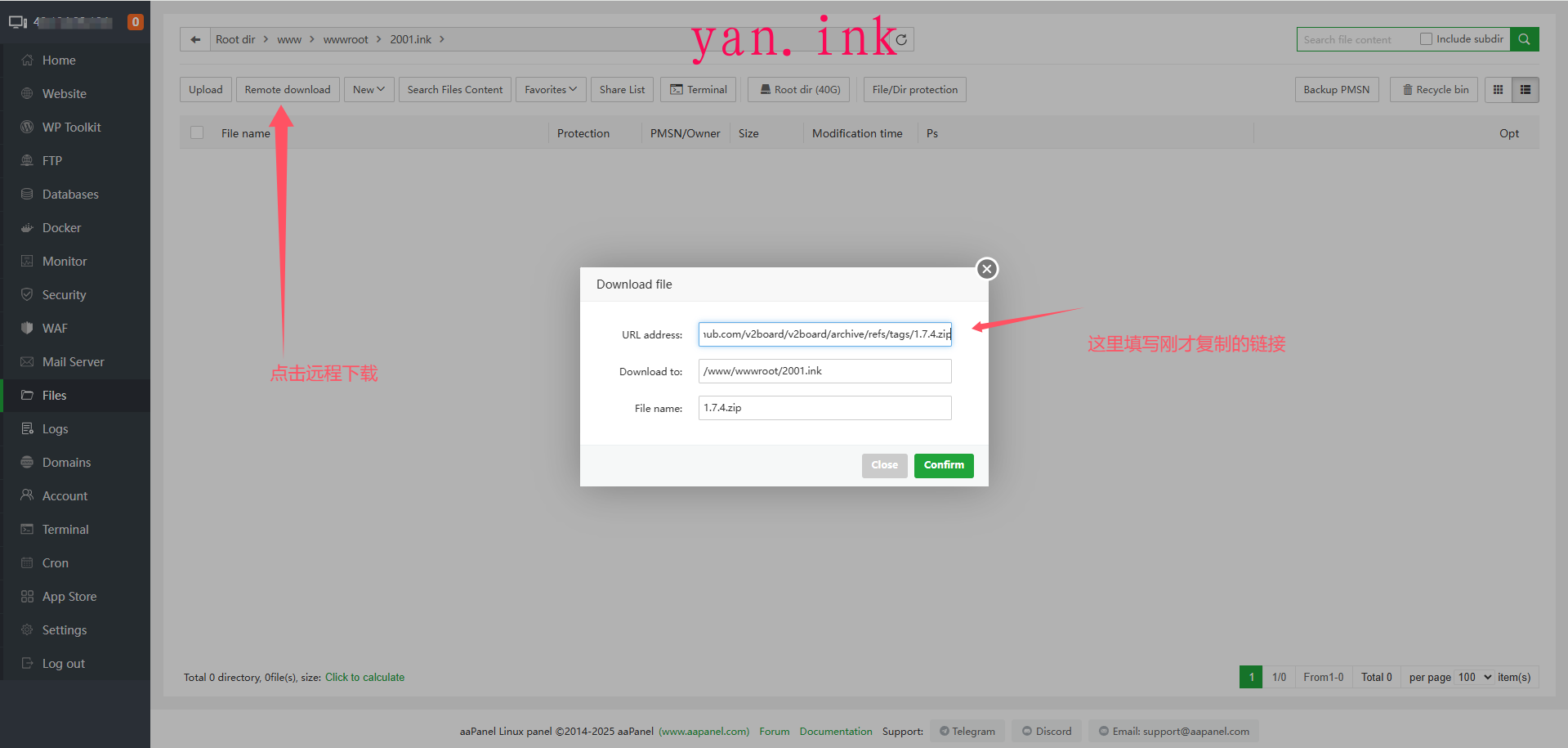This screenshot has height=748, width=1568.
Task: Click the refresh icon in path bar
Action: click(901, 39)
